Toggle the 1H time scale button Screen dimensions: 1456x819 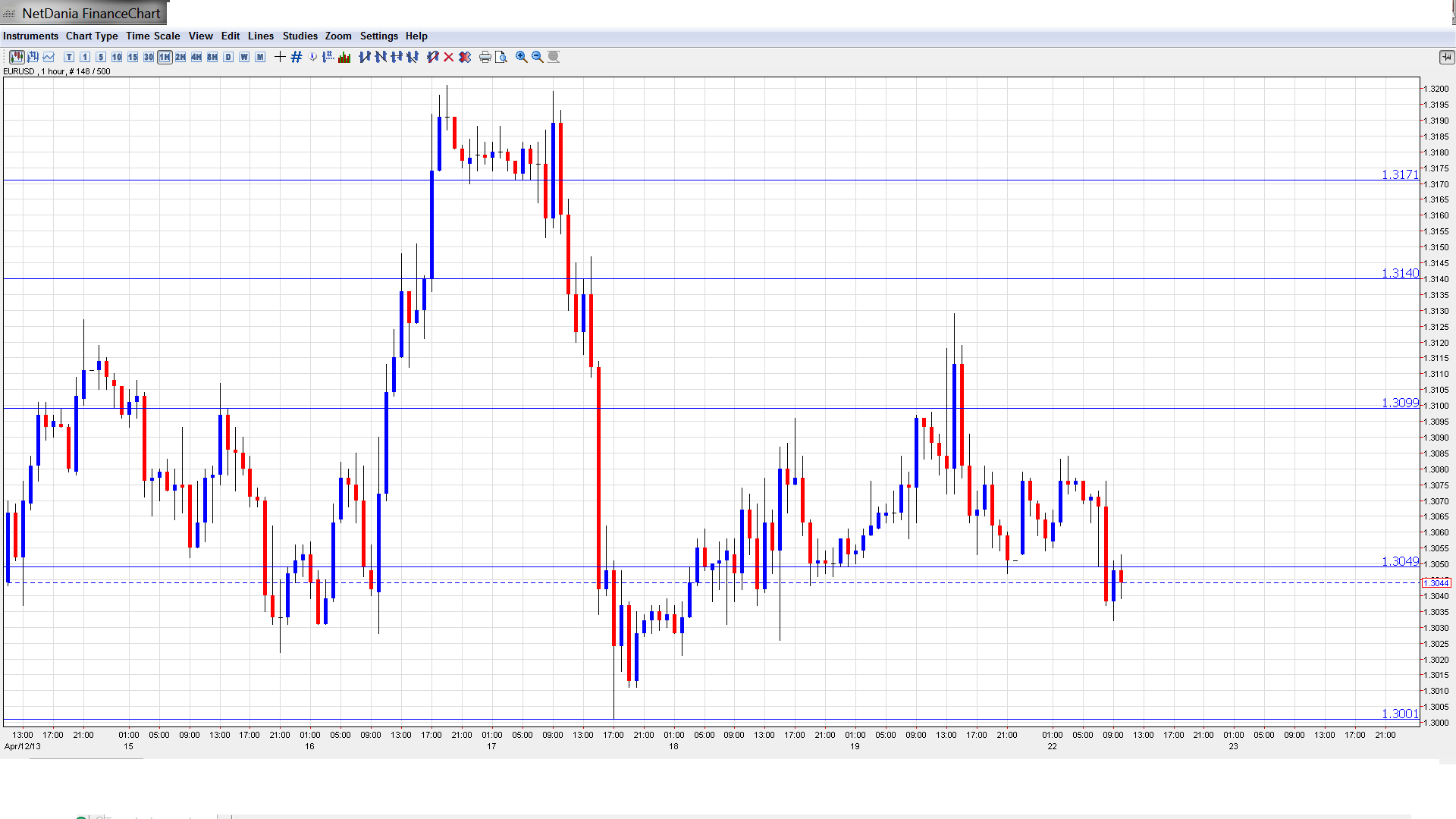[x=165, y=57]
